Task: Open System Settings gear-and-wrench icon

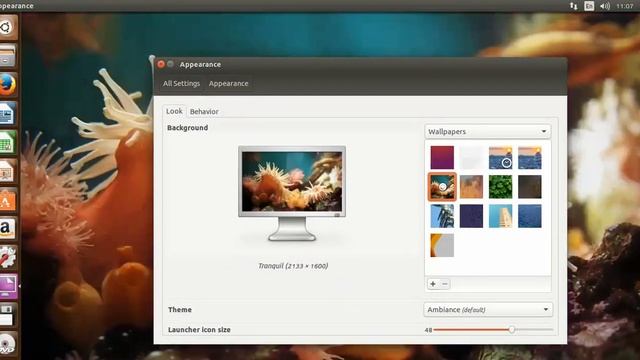Action: point(7,257)
